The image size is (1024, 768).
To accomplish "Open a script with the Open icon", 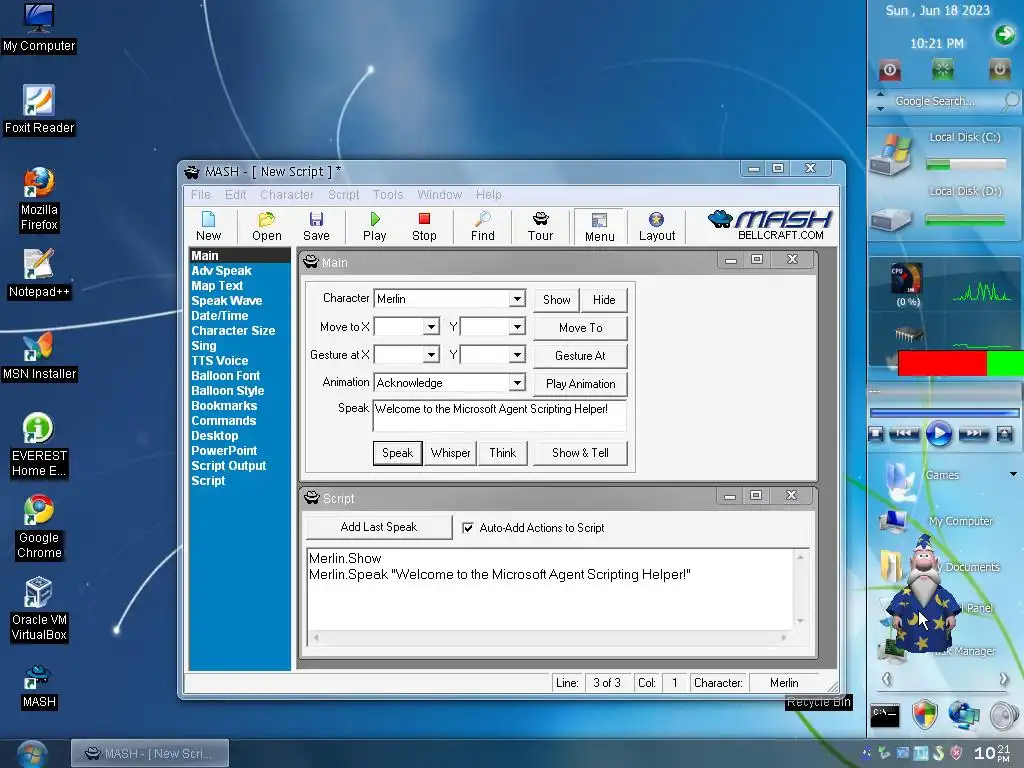I will point(266,227).
